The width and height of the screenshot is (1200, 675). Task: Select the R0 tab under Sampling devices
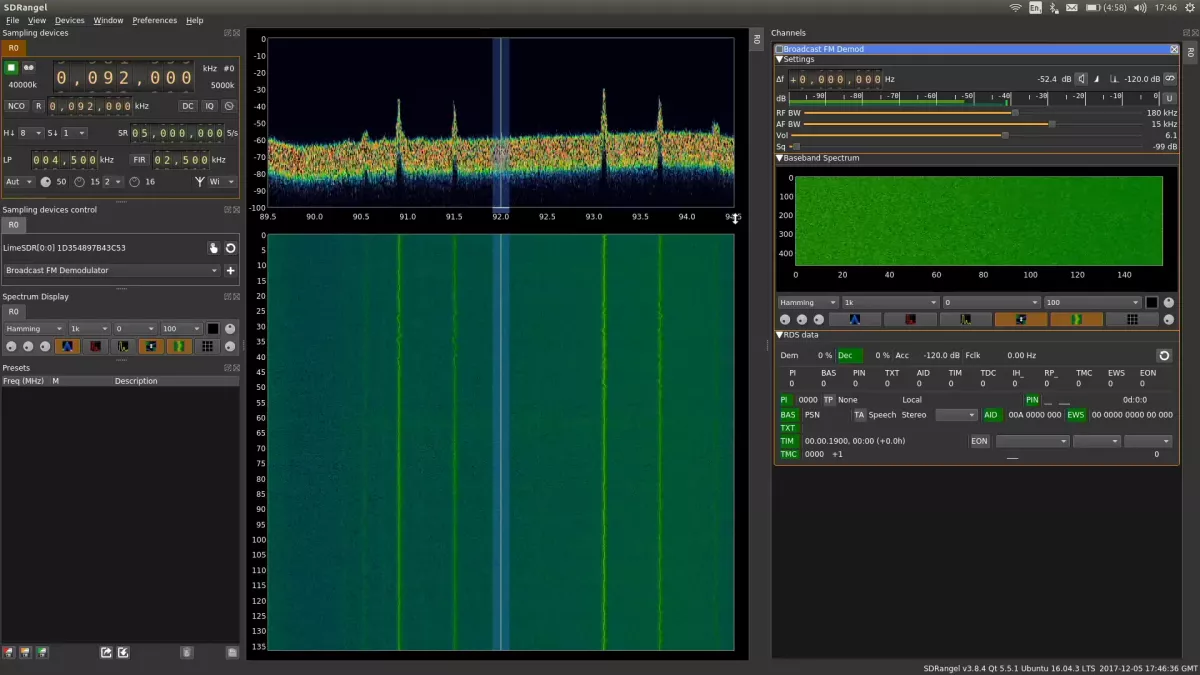(12, 47)
